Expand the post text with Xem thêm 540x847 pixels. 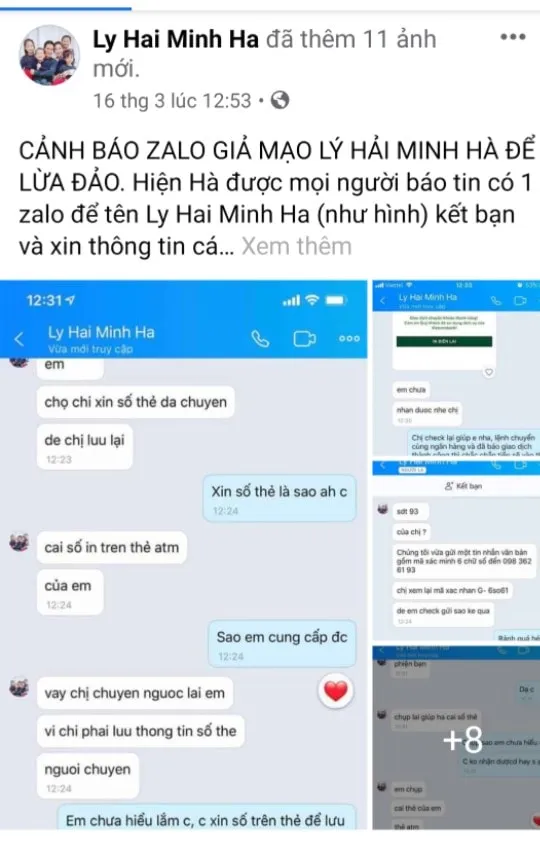point(296,246)
